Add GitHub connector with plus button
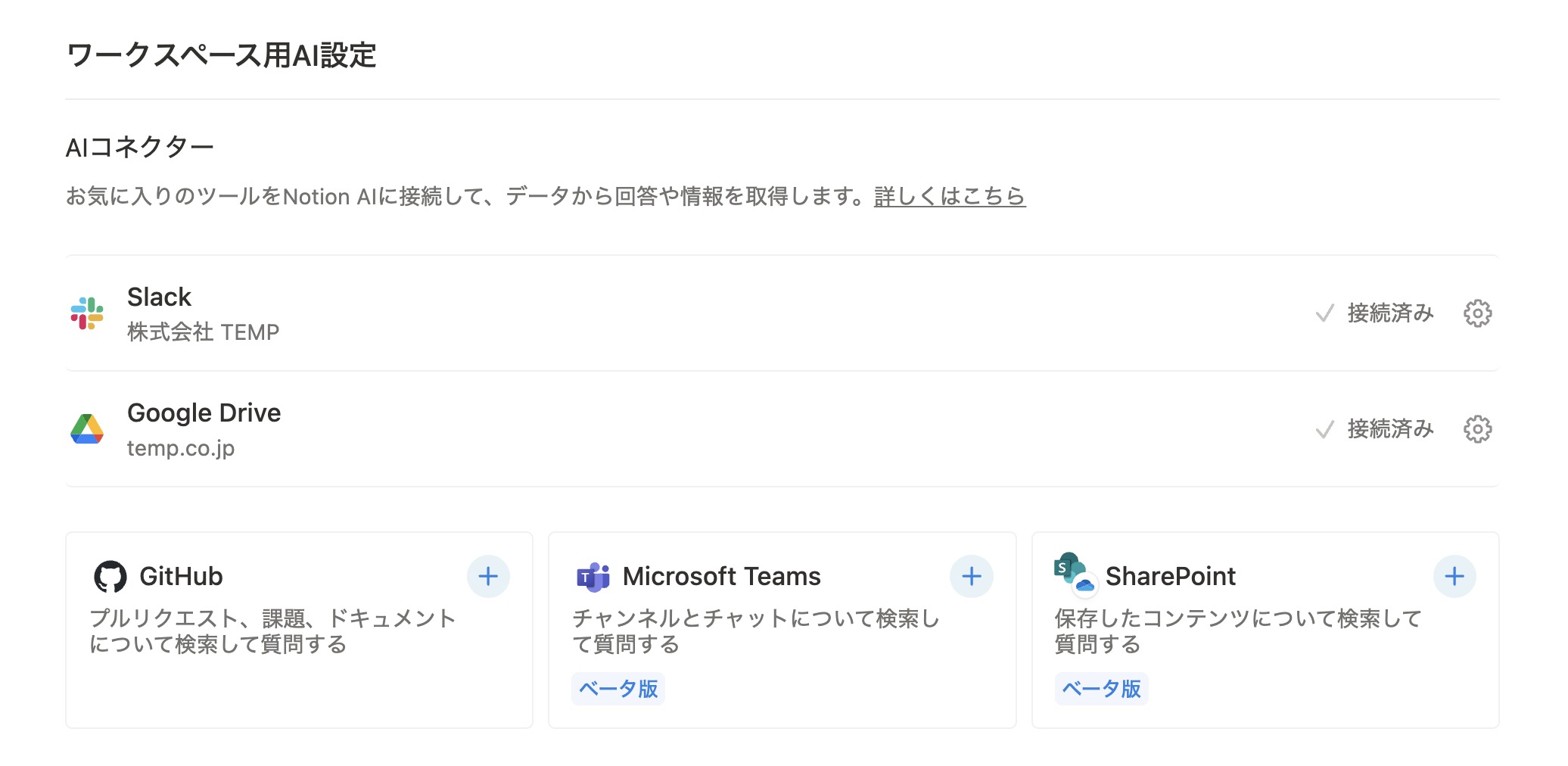1568x766 pixels. pyautogui.click(x=488, y=577)
